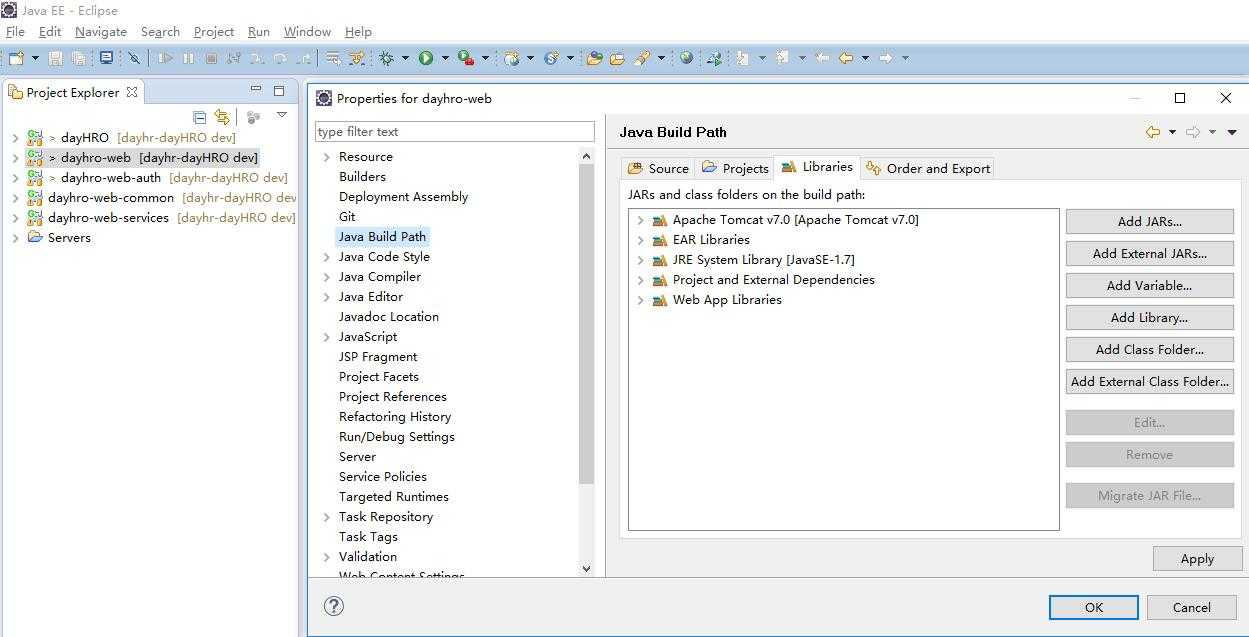Select the dayhro-web-services project

tap(108, 218)
